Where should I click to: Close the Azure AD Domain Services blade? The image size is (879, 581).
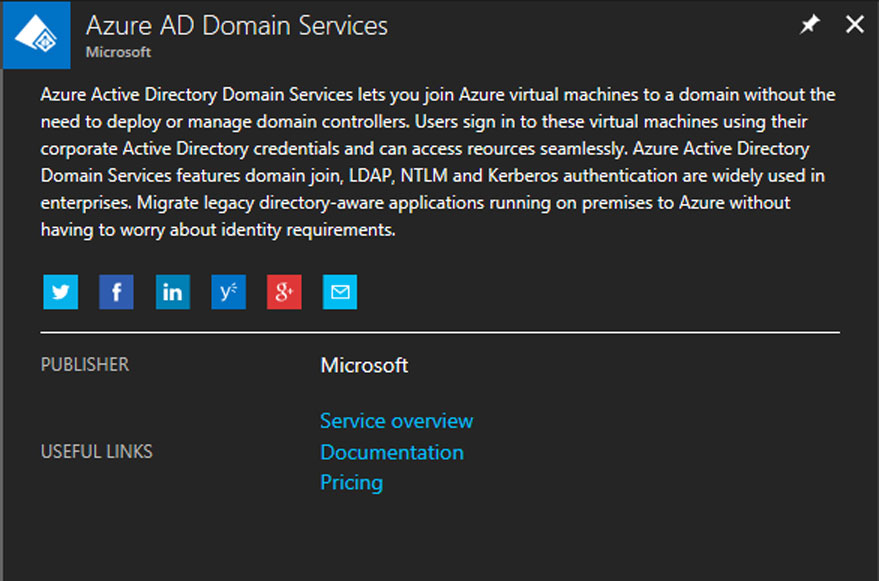click(855, 24)
